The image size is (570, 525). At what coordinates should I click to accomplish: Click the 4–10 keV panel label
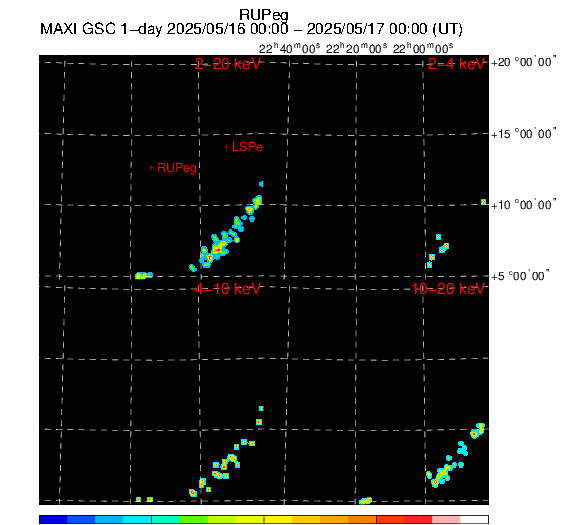(228, 289)
